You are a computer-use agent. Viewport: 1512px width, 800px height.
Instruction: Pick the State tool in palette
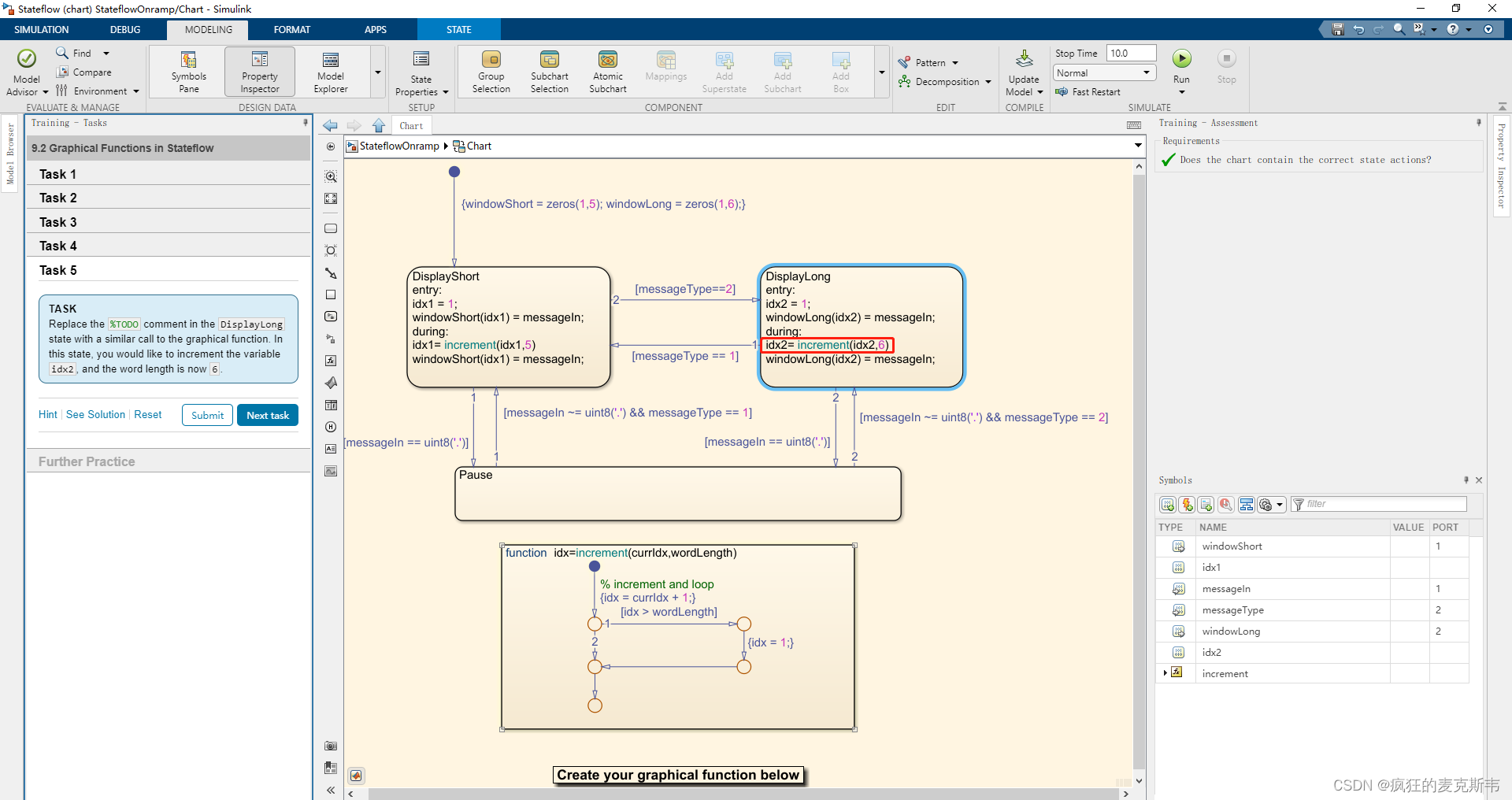pos(331,228)
